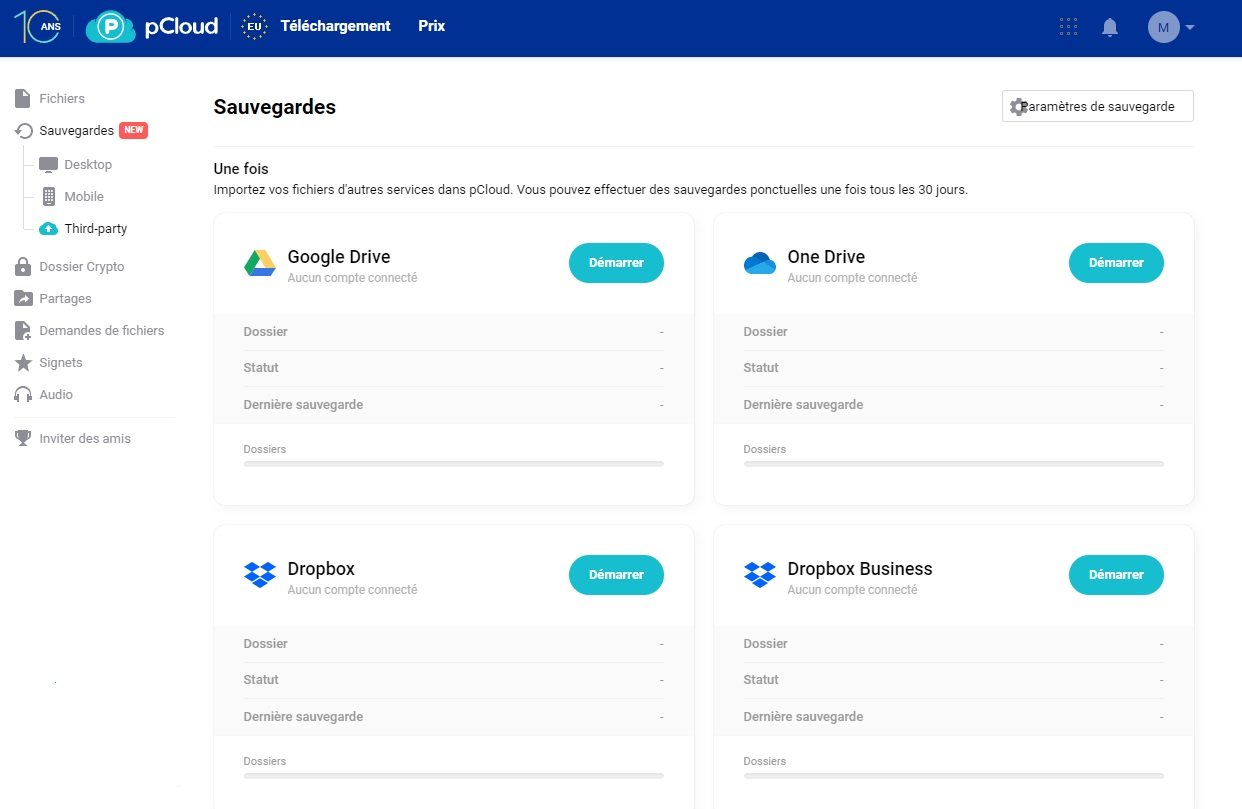The image size is (1242, 809).
Task: Start the Google Drive backup
Action: pos(616,263)
